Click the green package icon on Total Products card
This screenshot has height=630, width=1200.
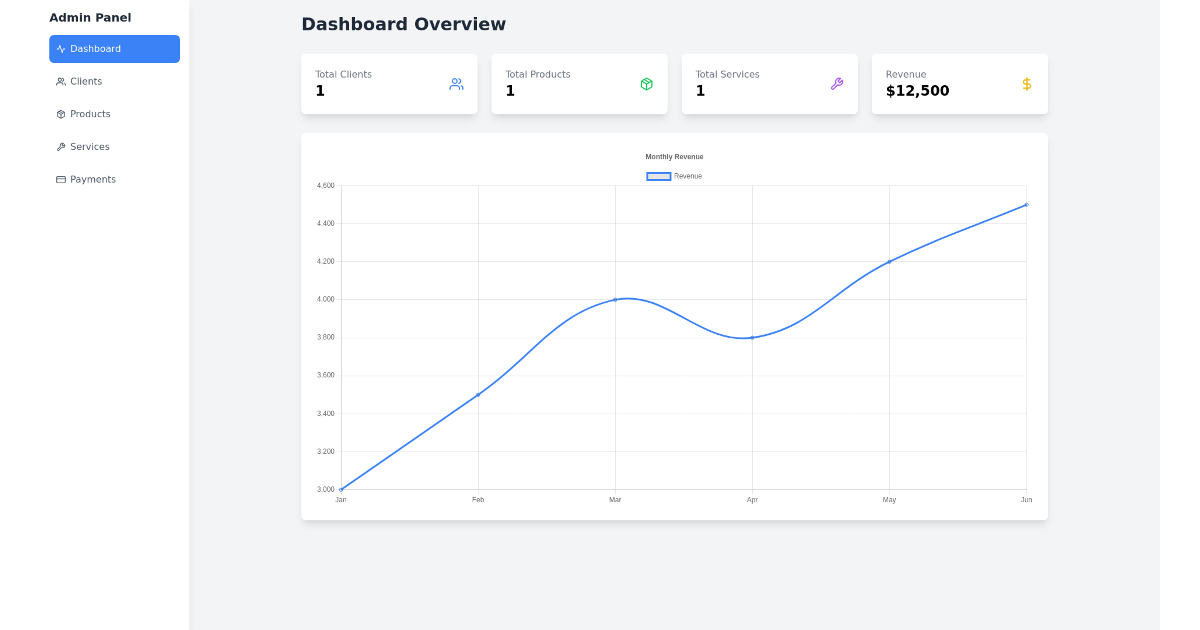tap(646, 84)
